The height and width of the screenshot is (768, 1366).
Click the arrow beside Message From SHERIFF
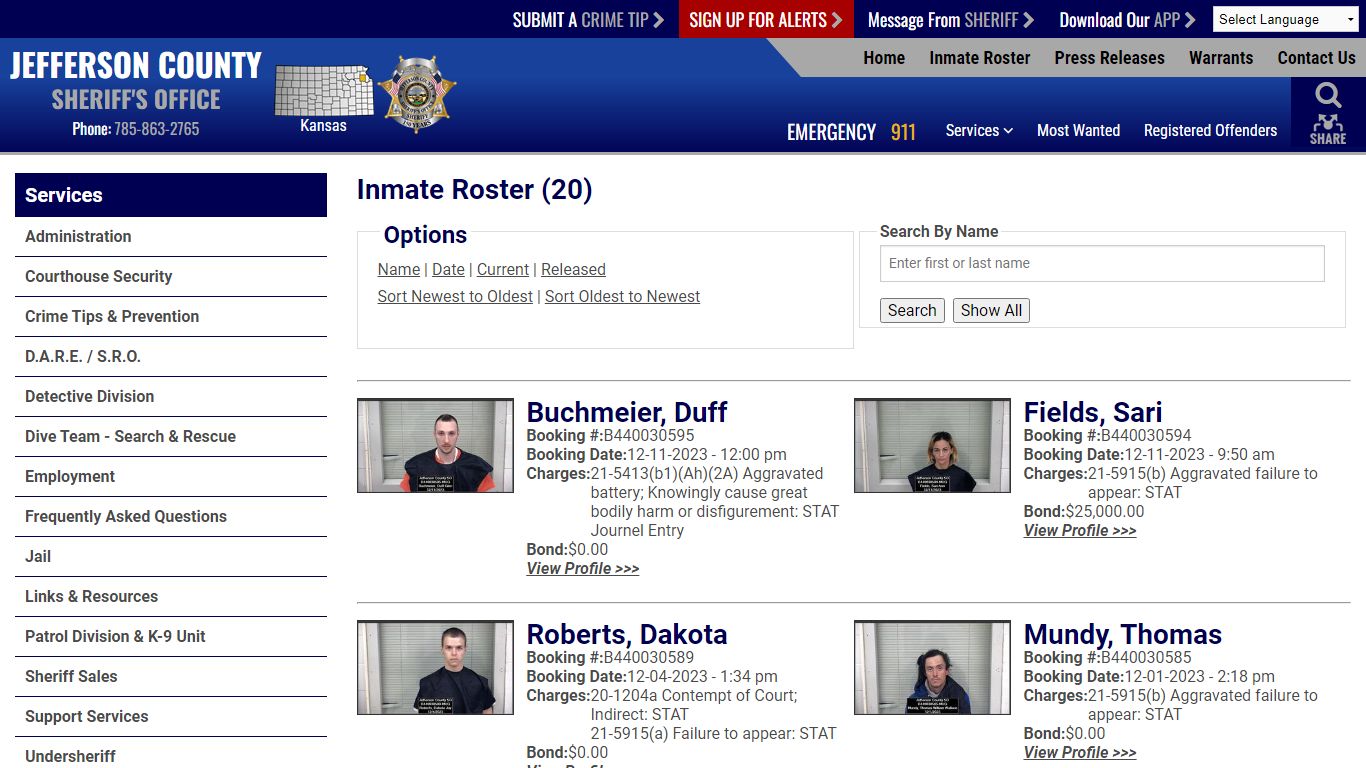[x=1030, y=19]
